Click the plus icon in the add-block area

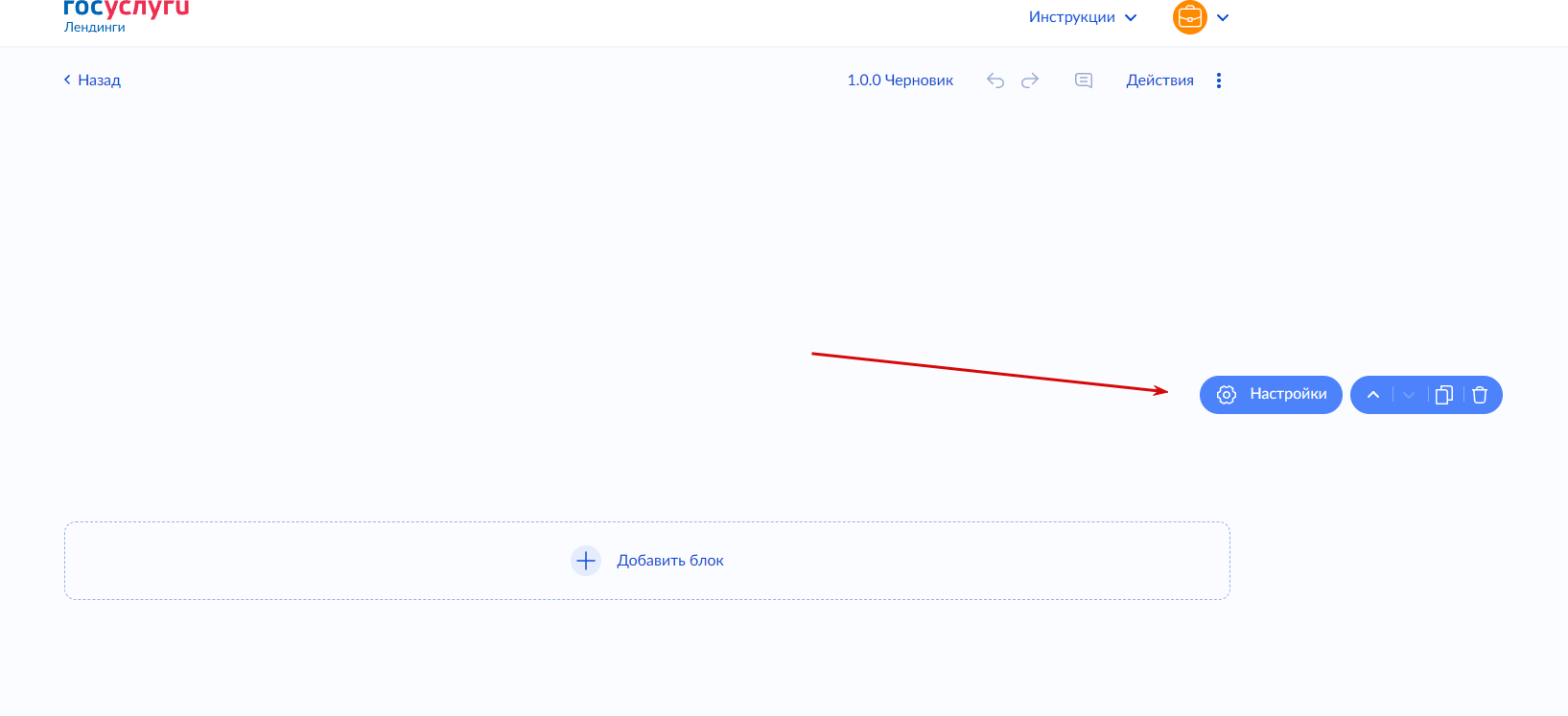(x=586, y=561)
